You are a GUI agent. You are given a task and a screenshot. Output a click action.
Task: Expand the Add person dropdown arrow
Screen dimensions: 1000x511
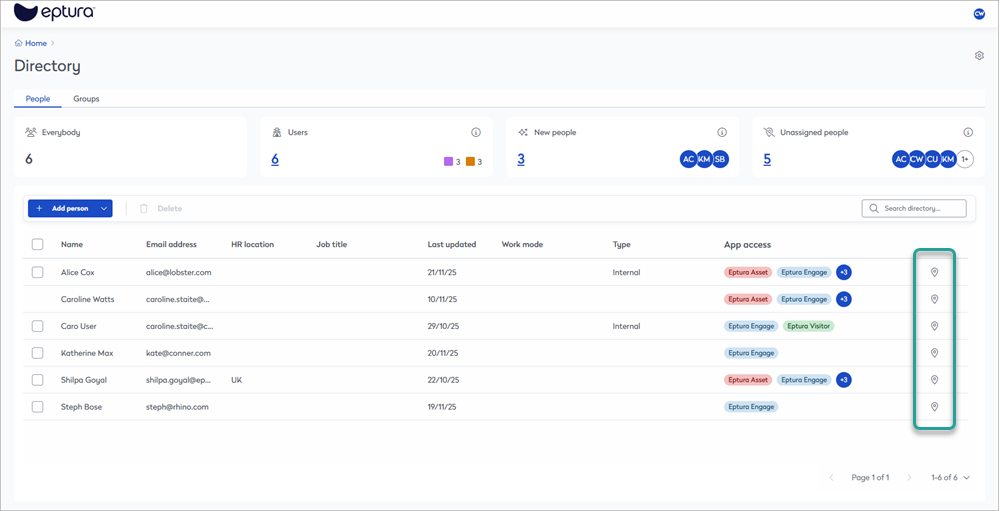[104, 208]
